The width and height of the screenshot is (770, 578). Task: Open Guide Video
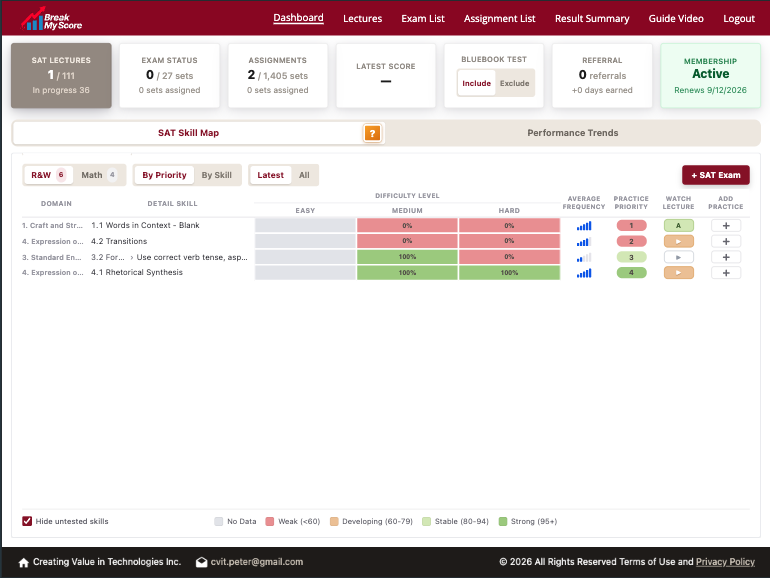[x=676, y=19]
